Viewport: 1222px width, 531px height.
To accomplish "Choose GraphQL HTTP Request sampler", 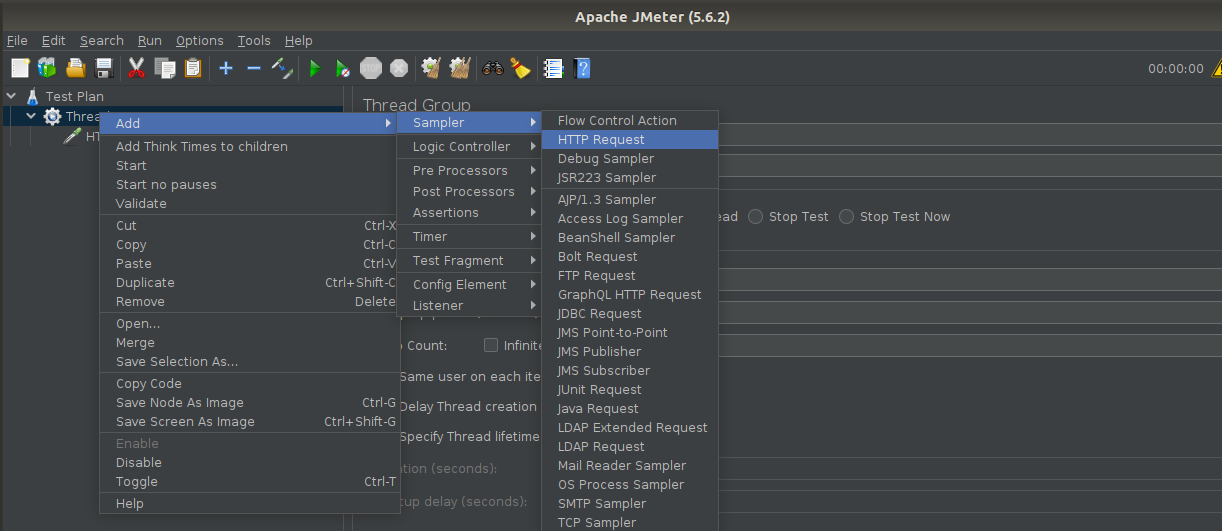I will click(630, 294).
